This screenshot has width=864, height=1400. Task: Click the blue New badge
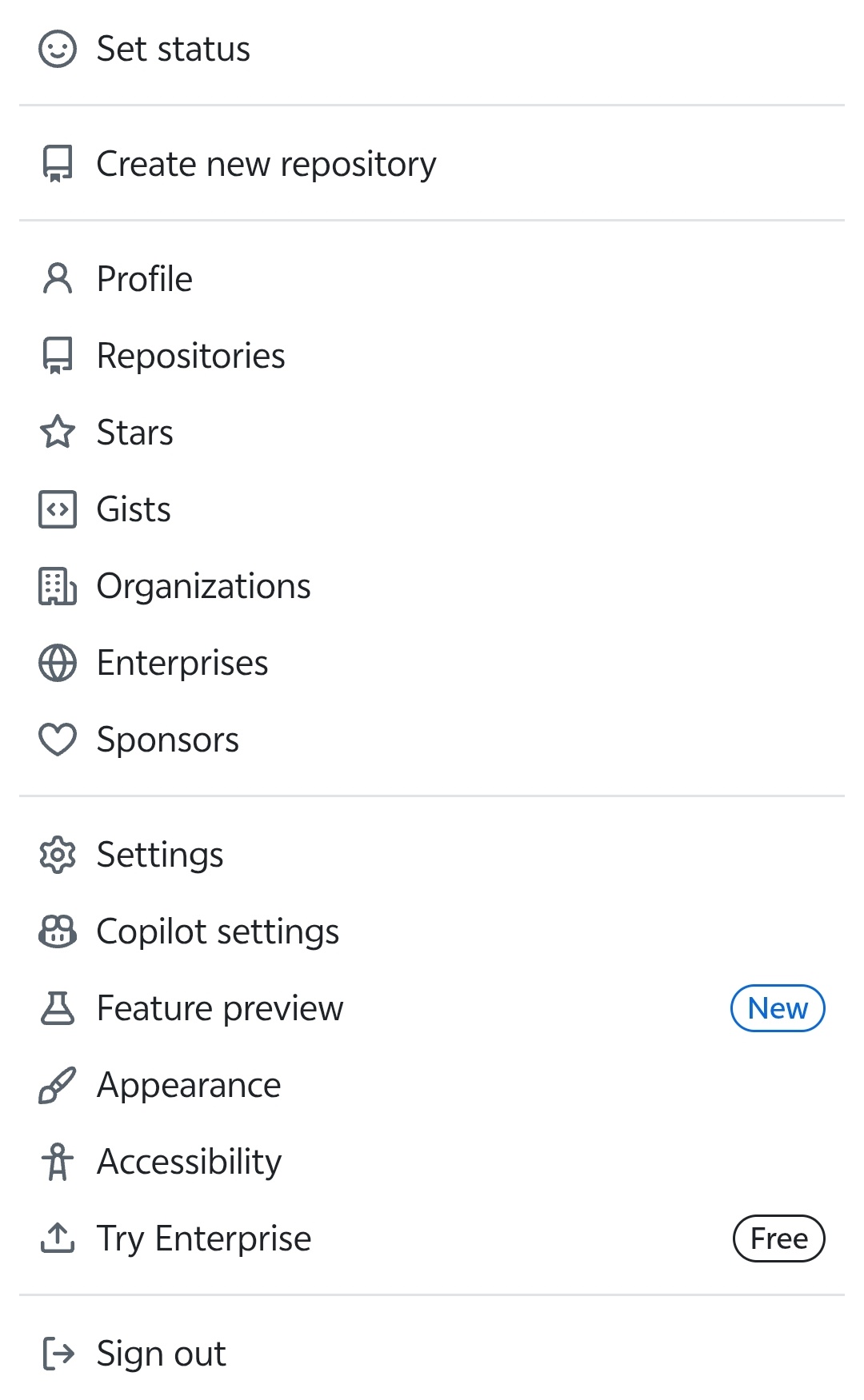778,1008
